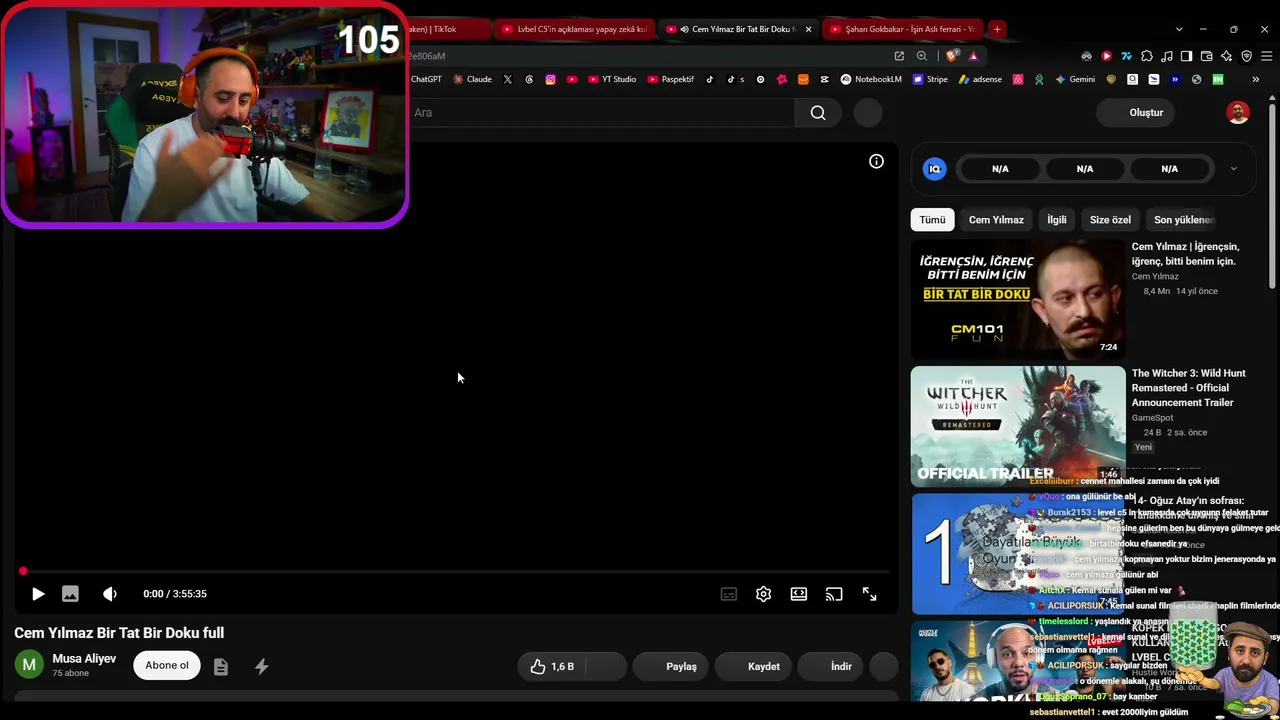Open adsense bookmark
The height and width of the screenshot is (720, 1280).
click(x=980, y=79)
